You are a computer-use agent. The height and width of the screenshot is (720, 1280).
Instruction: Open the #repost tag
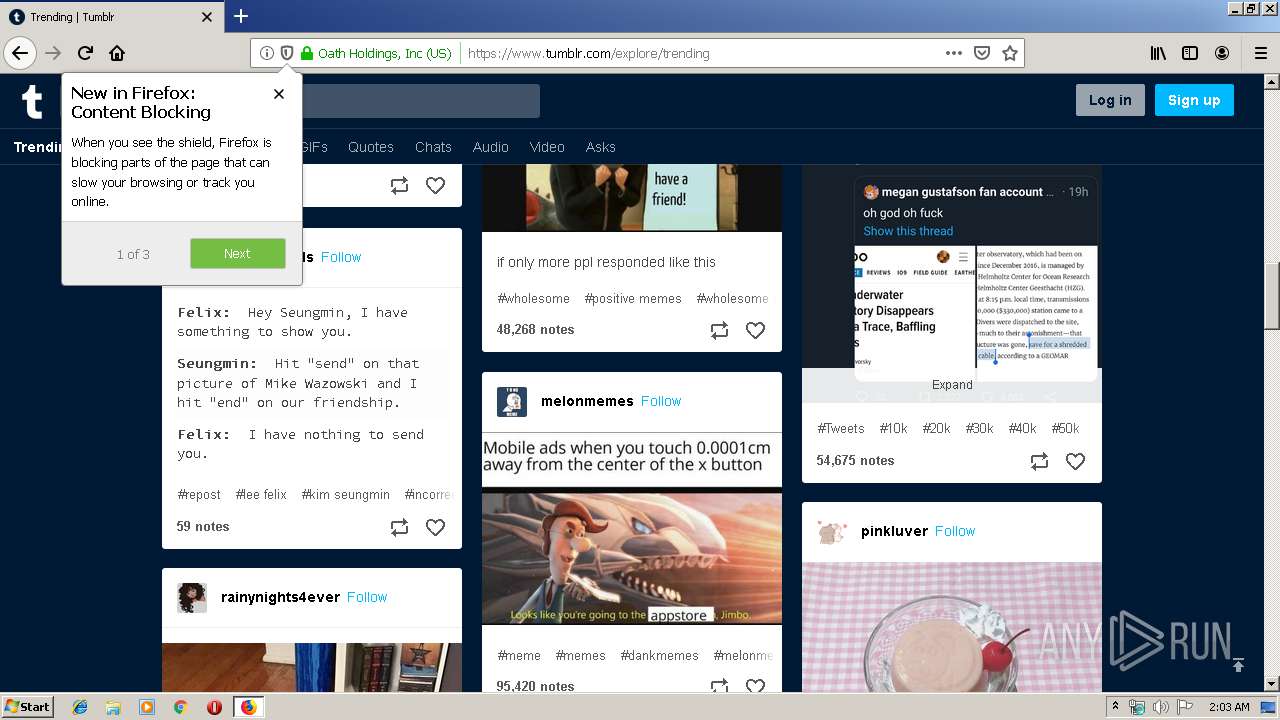(x=199, y=495)
